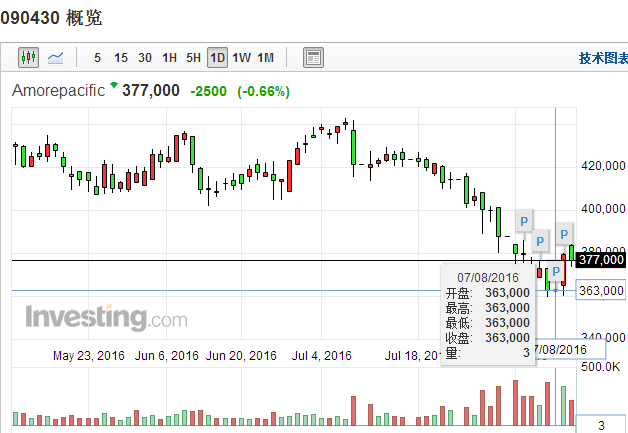Click the 07/08/2016 tooltip date
The width and height of the screenshot is (628, 433).
pyautogui.click(x=487, y=278)
